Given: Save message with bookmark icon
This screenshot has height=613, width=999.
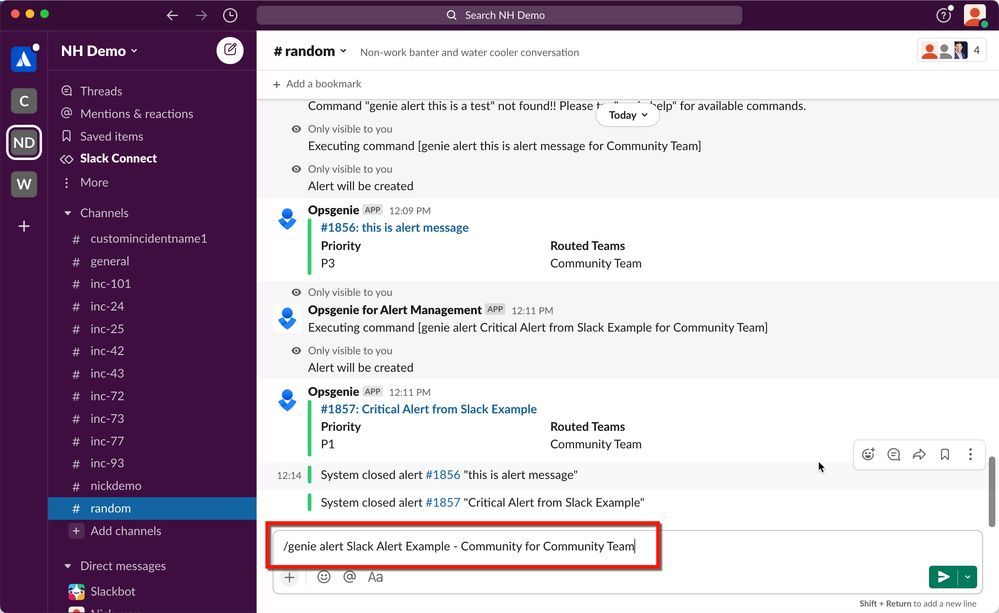Looking at the screenshot, I should [945, 454].
